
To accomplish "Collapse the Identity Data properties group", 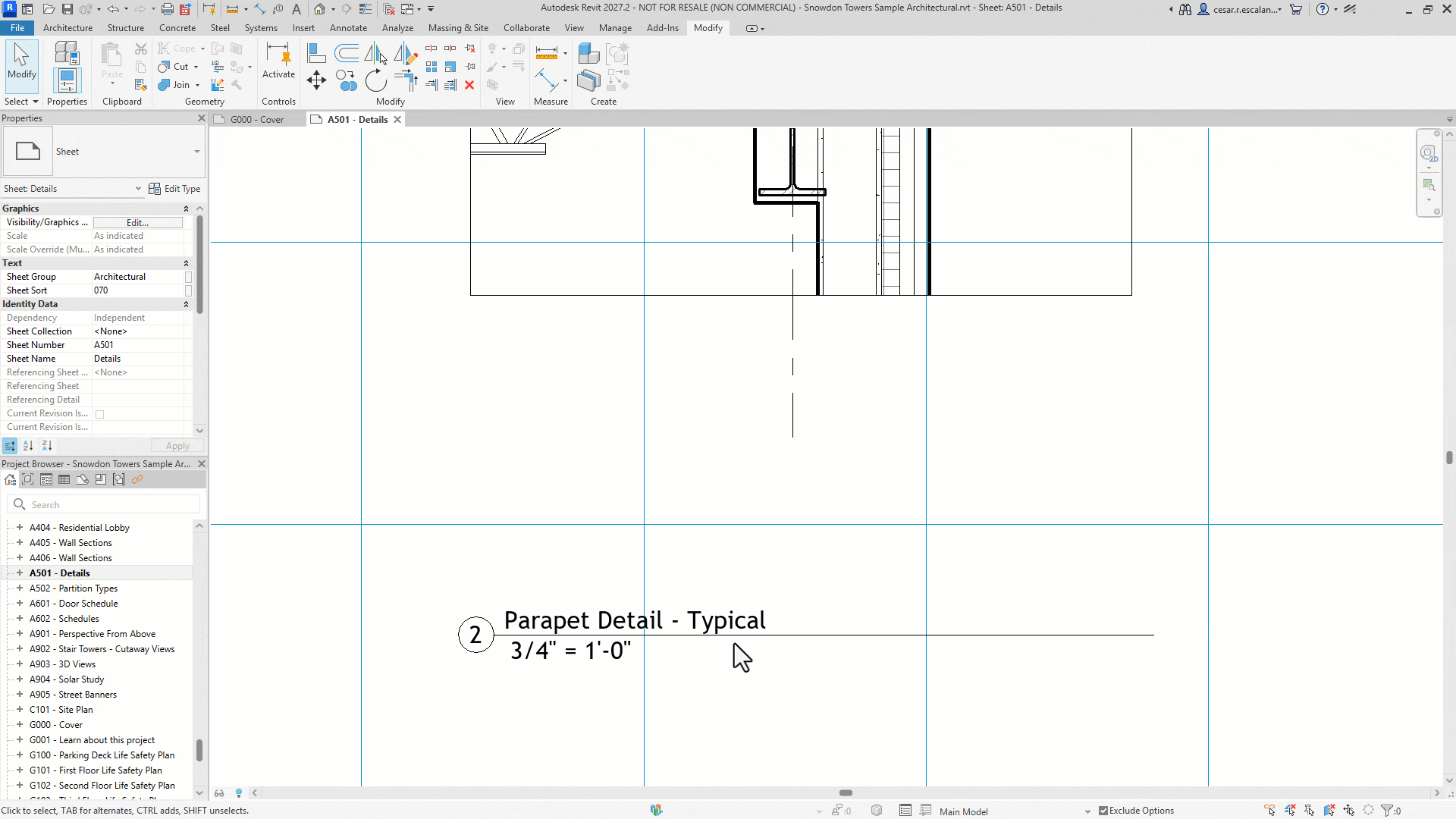I will click(x=186, y=304).
